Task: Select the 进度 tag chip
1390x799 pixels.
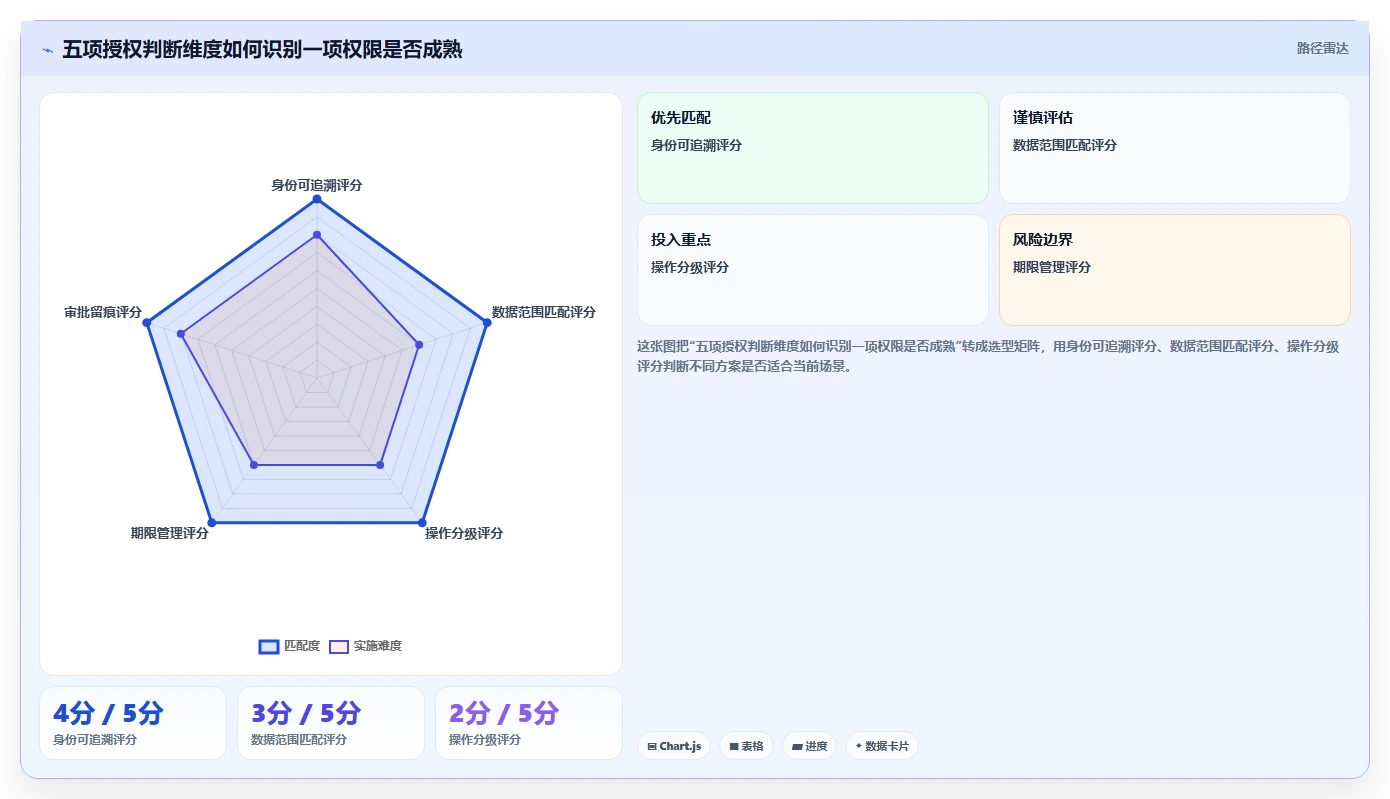Action: (809, 746)
